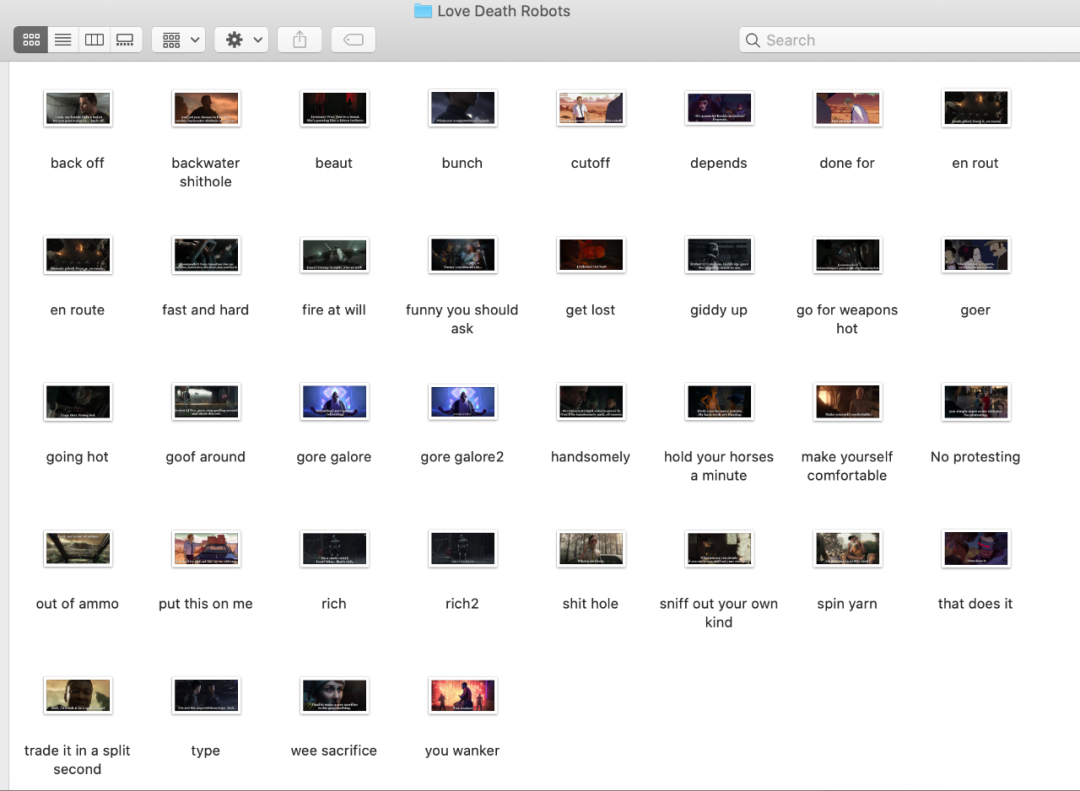Select the 'back off' thumbnail
Image resolution: width=1080 pixels, height=791 pixels.
78,108
